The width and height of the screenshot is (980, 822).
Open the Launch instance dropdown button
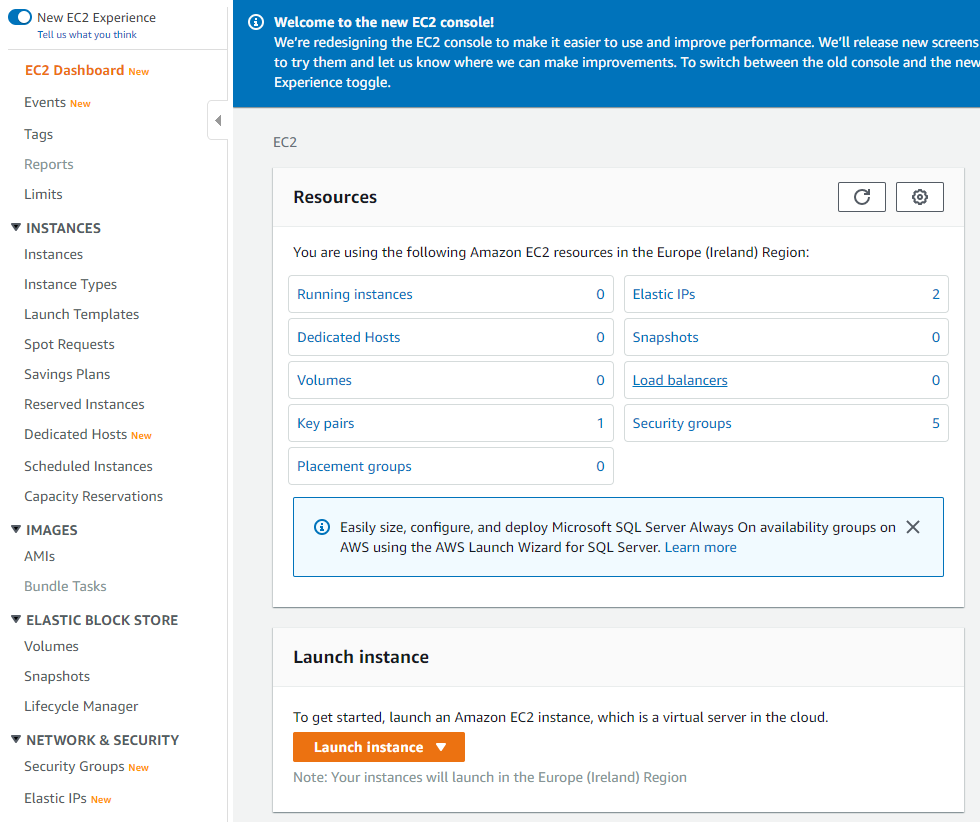[x=379, y=747]
